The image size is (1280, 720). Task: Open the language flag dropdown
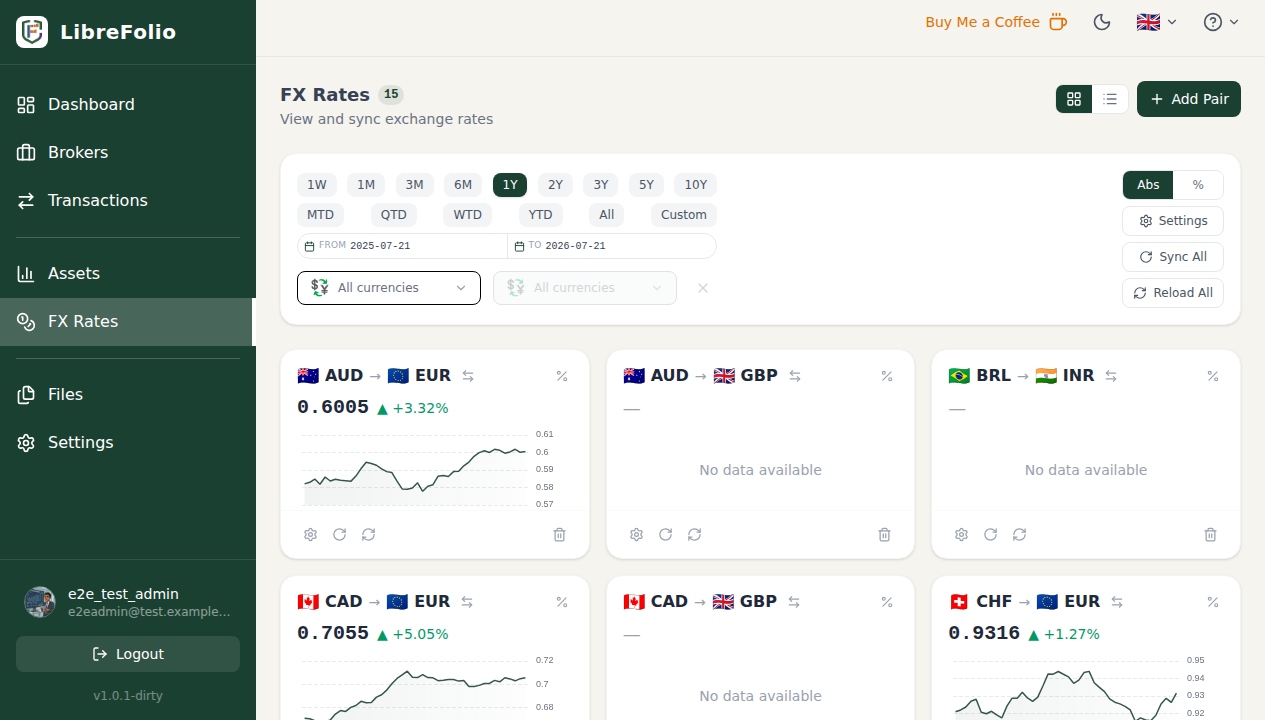[x=1157, y=22]
